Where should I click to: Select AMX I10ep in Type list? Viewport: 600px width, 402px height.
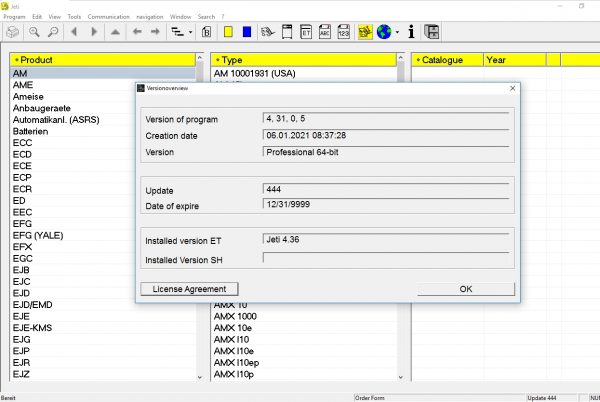tap(236, 363)
